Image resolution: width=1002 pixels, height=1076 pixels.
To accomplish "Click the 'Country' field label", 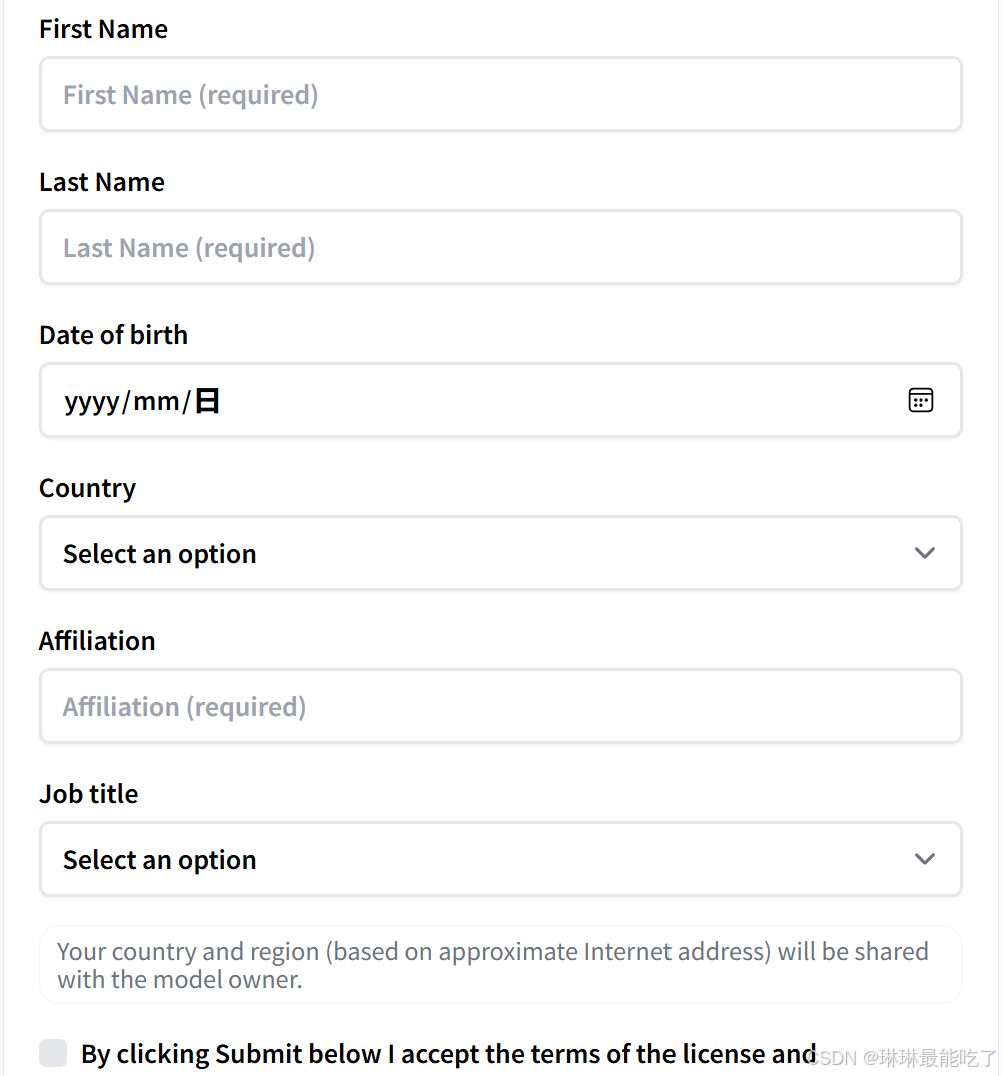I will pos(87,488).
